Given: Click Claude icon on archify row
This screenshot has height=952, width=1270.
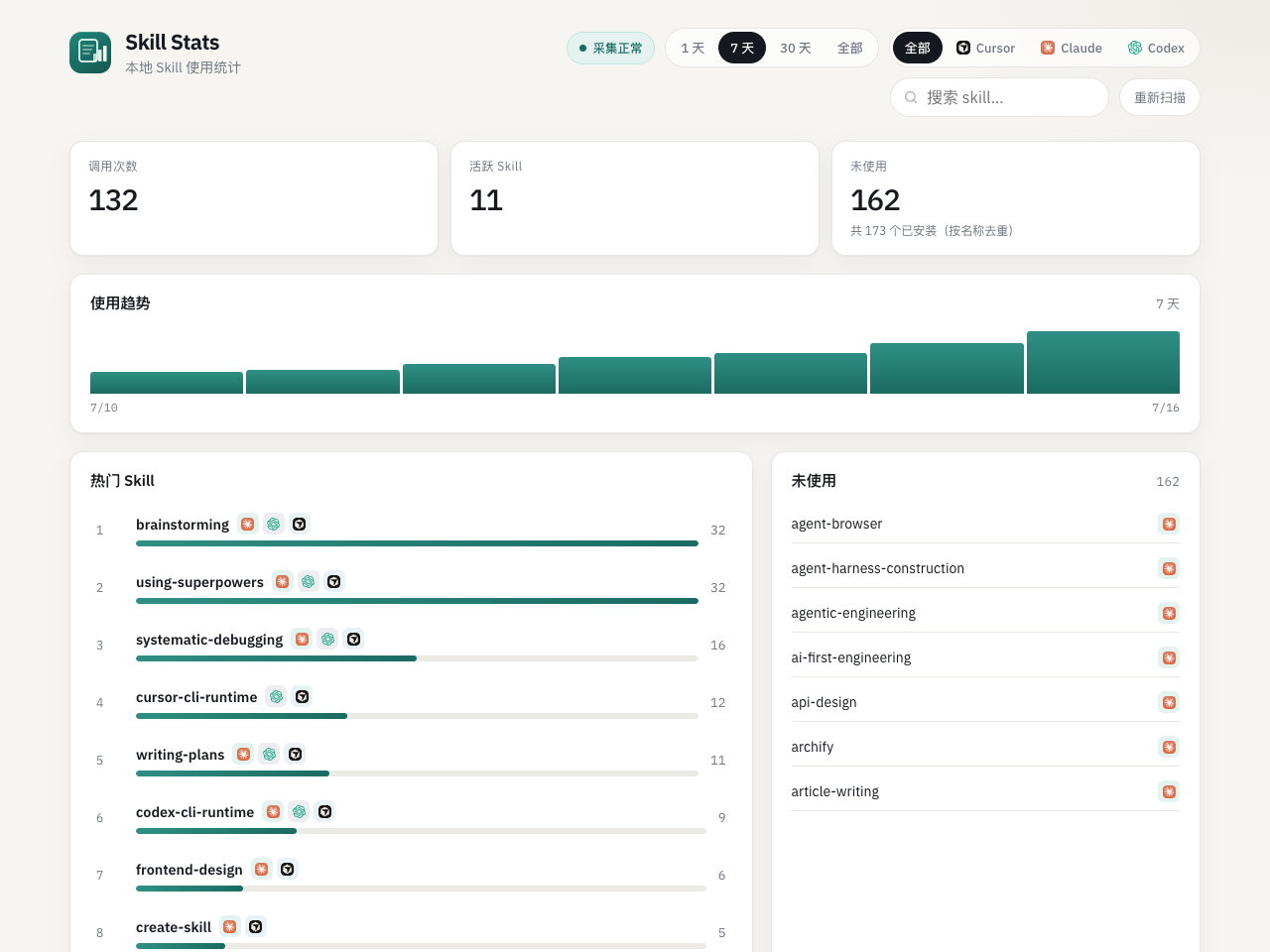Looking at the screenshot, I should (1170, 747).
